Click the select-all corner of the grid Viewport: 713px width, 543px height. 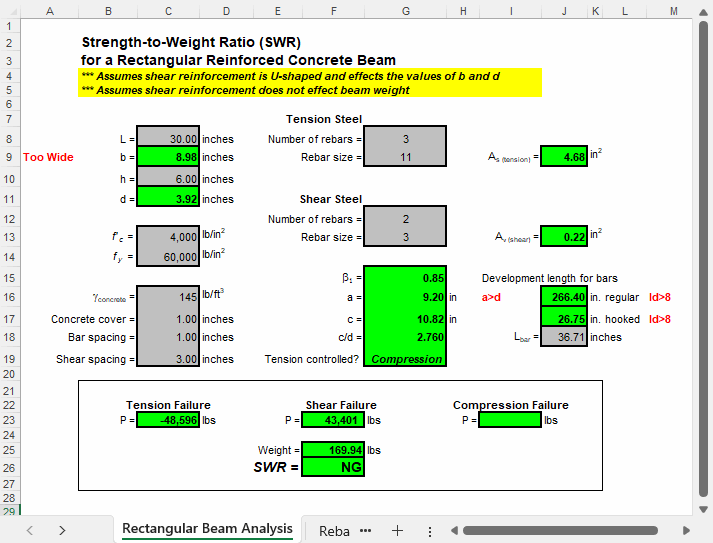[7, 10]
